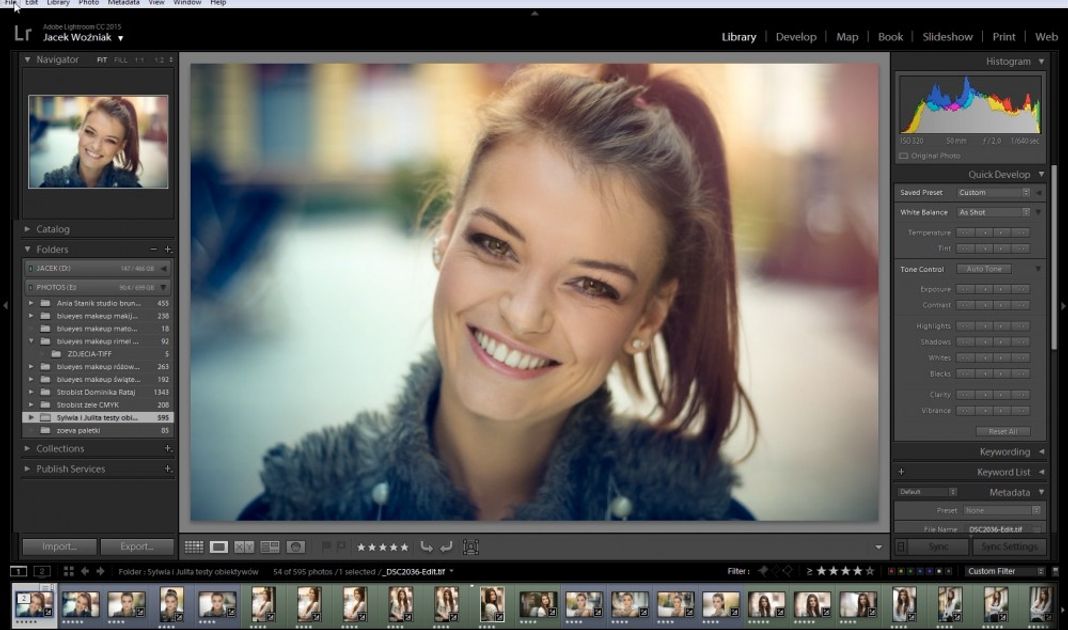Image resolution: width=1068 pixels, height=630 pixels.
Task: Set the rating filter to four stars
Action: click(x=855, y=571)
